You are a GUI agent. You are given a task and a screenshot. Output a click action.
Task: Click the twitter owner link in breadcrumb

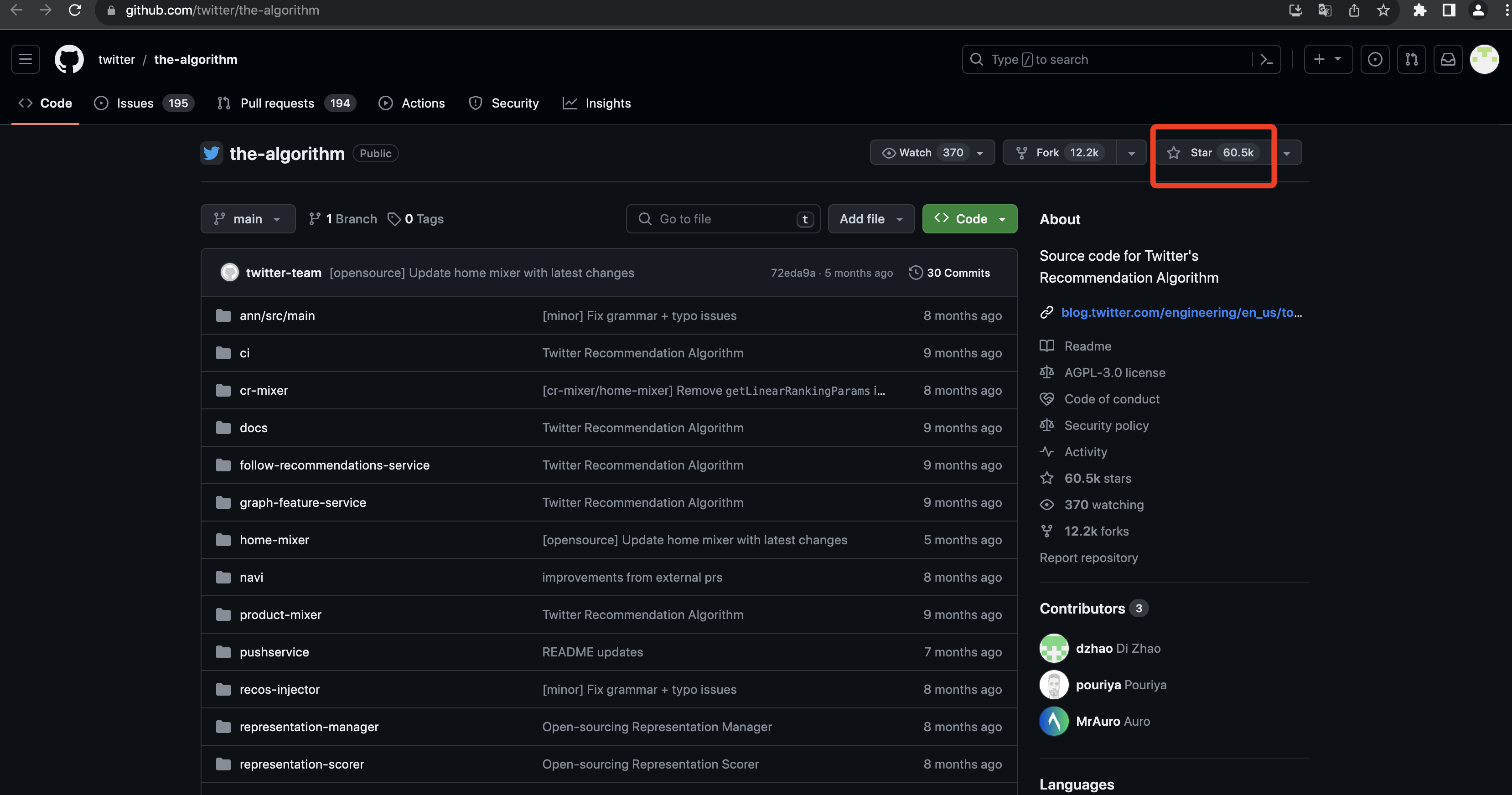[x=116, y=59]
